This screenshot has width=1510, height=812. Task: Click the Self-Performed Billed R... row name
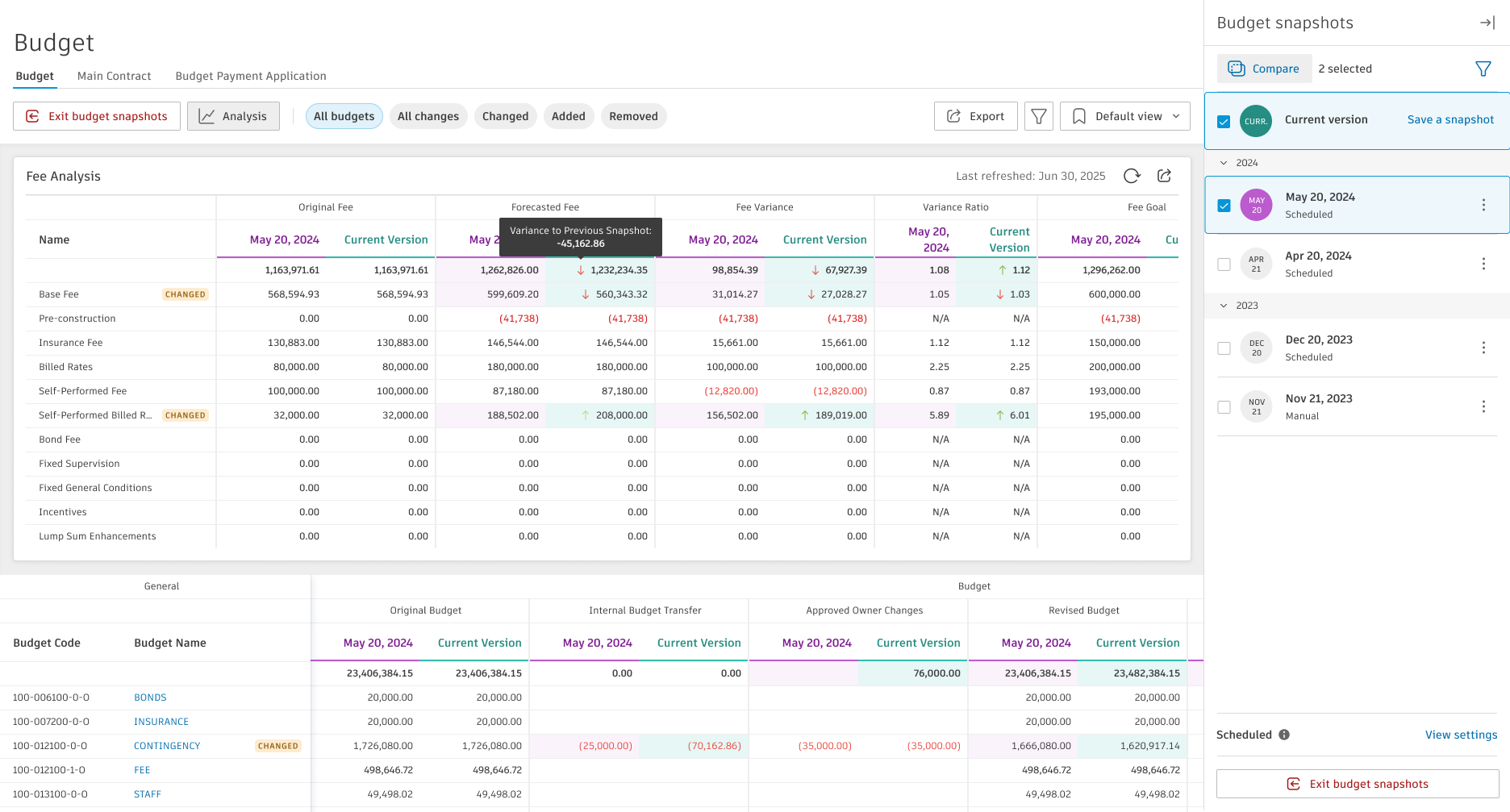[x=95, y=415]
